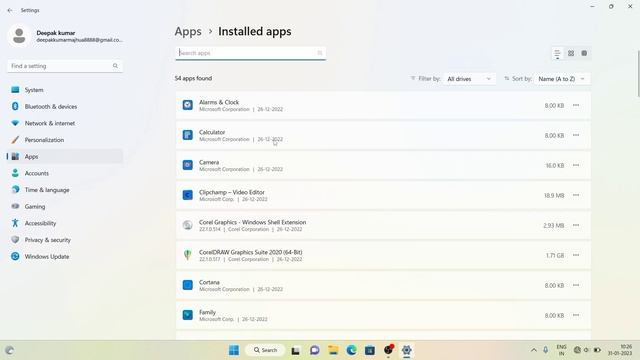640x360 pixels.
Task: Click the Deepak kumar profile avatar
Action: coord(19,36)
